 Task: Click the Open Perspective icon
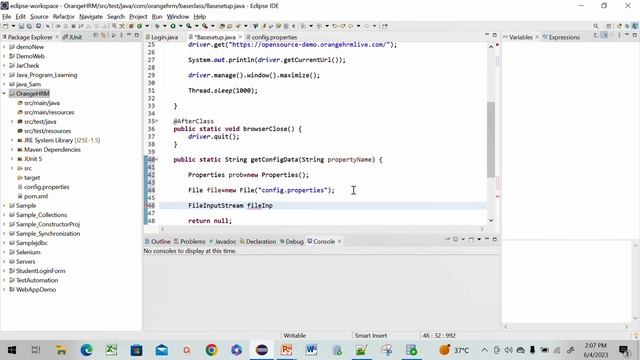click(609, 26)
